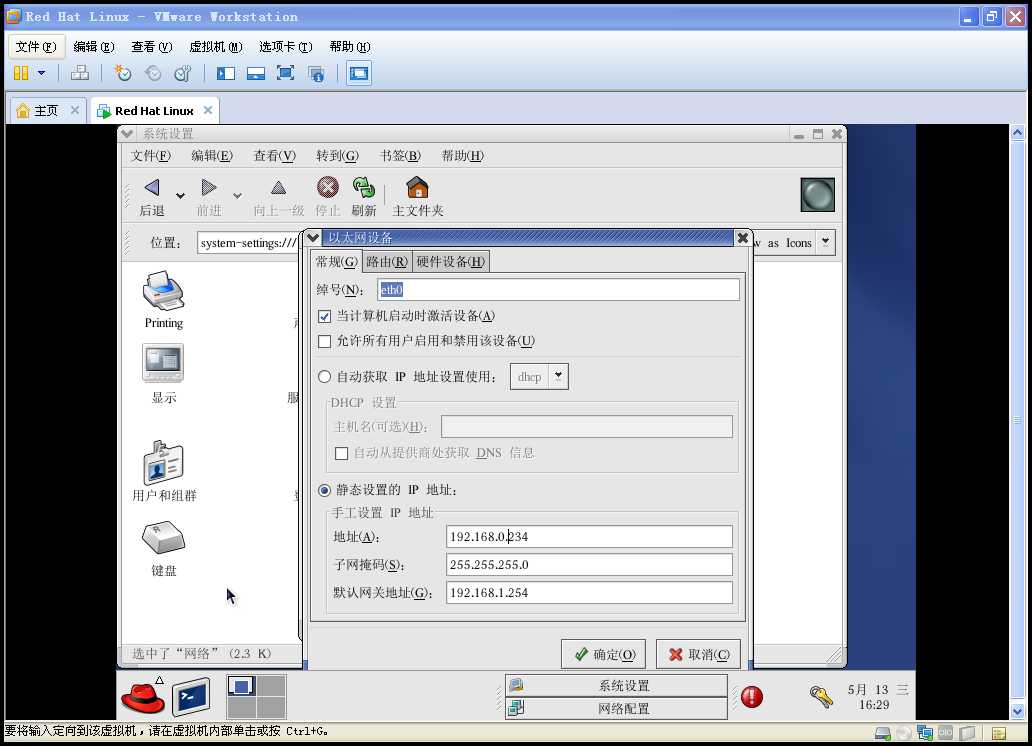Screen dimensions: 1032x746
Task: Select 静态设置的 IP 地址 radio button
Action: tap(324, 490)
